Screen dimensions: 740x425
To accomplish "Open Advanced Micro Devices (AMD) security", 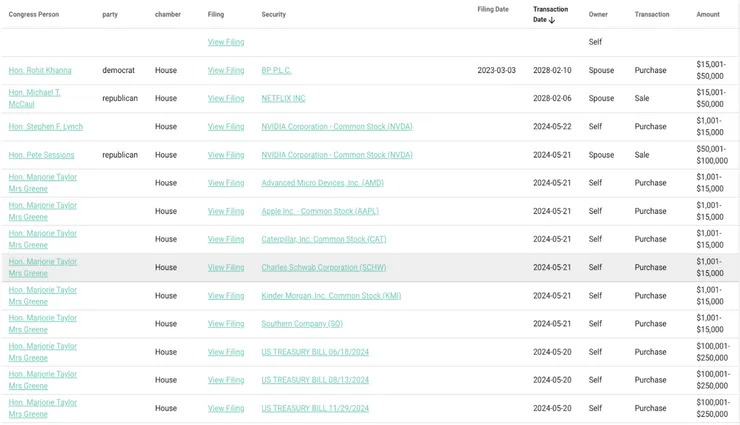I will [322, 183].
